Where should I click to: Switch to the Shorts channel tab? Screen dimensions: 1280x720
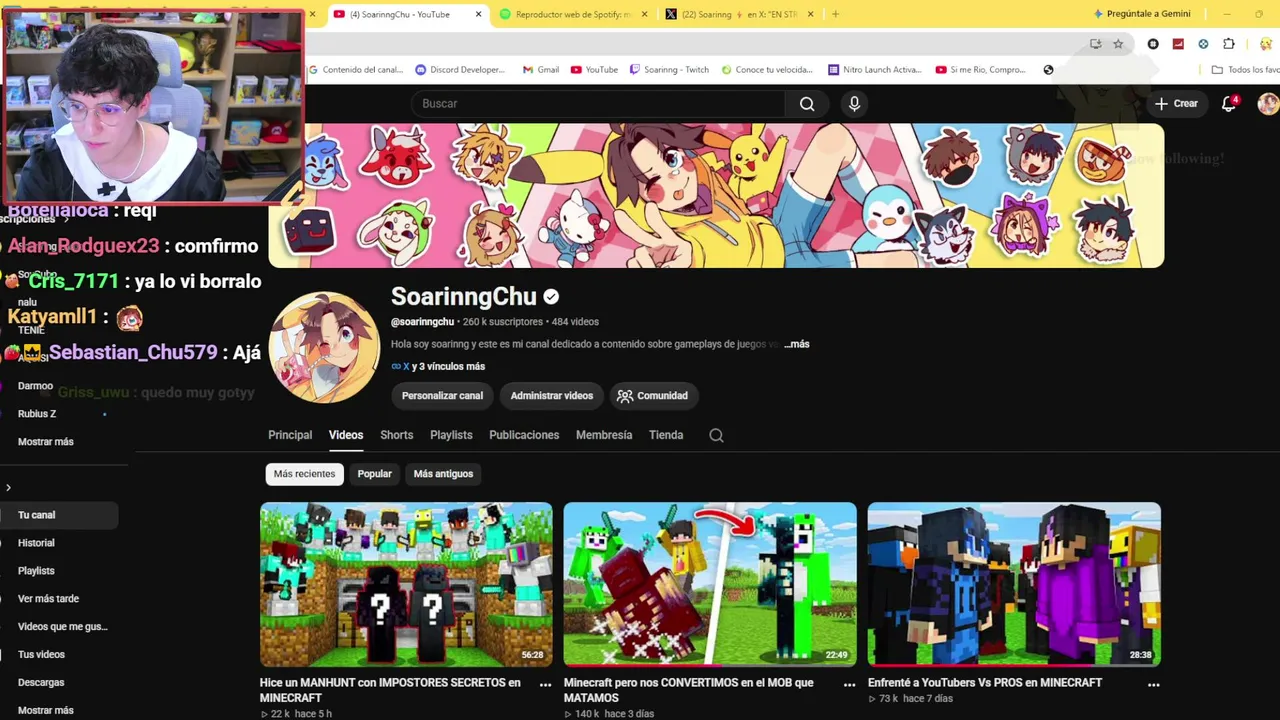coord(396,435)
